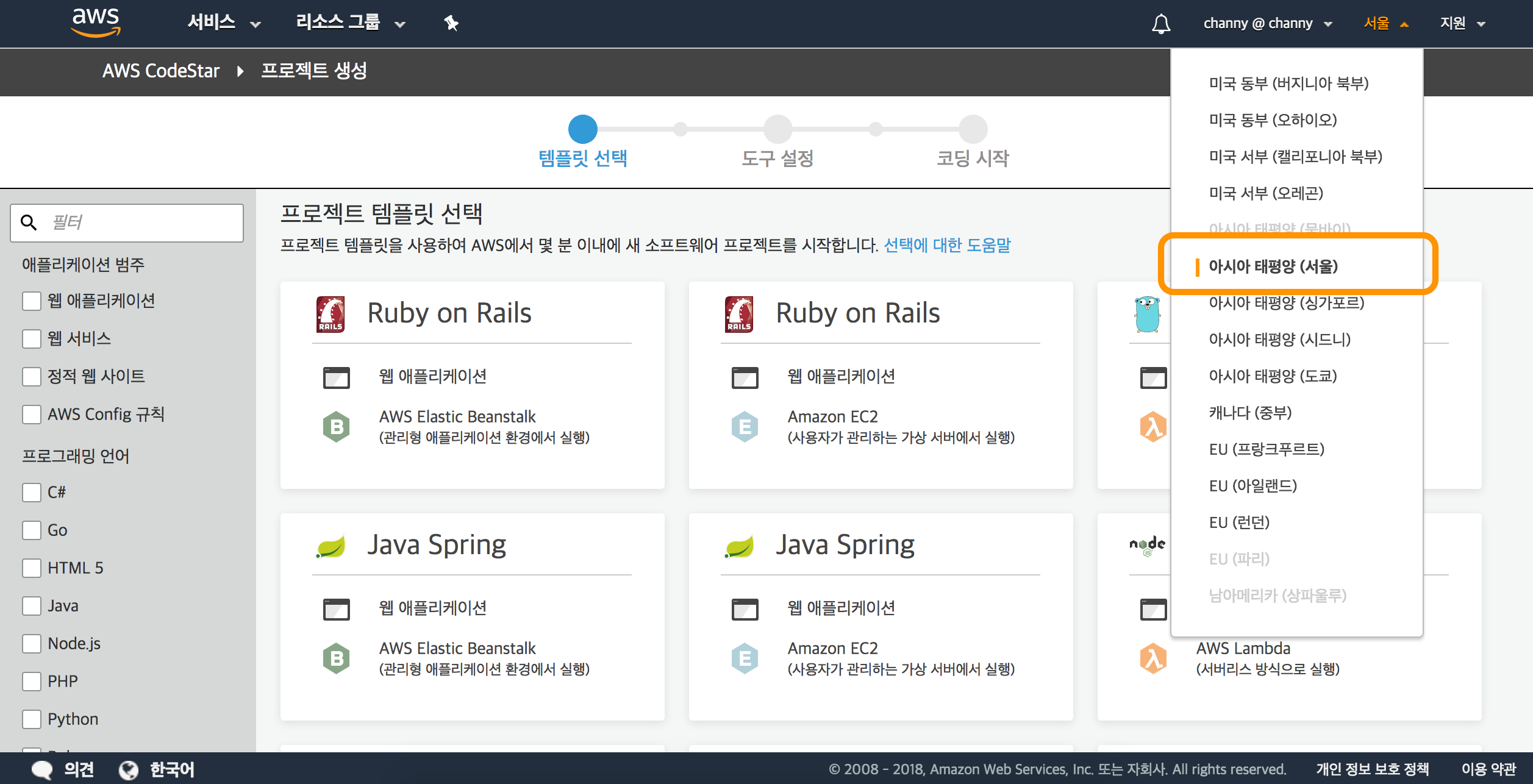1533x784 pixels.
Task: Click the Ruby on Rails Elastic Beanstalk logo
Action: click(x=331, y=314)
